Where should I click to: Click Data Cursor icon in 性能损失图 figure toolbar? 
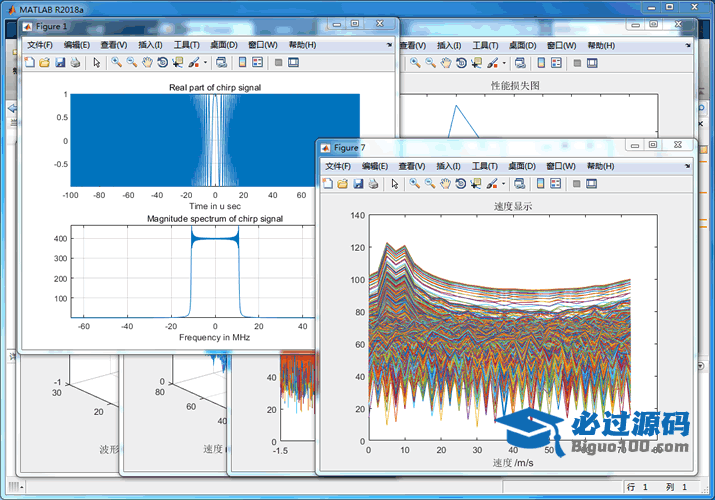point(477,63)
